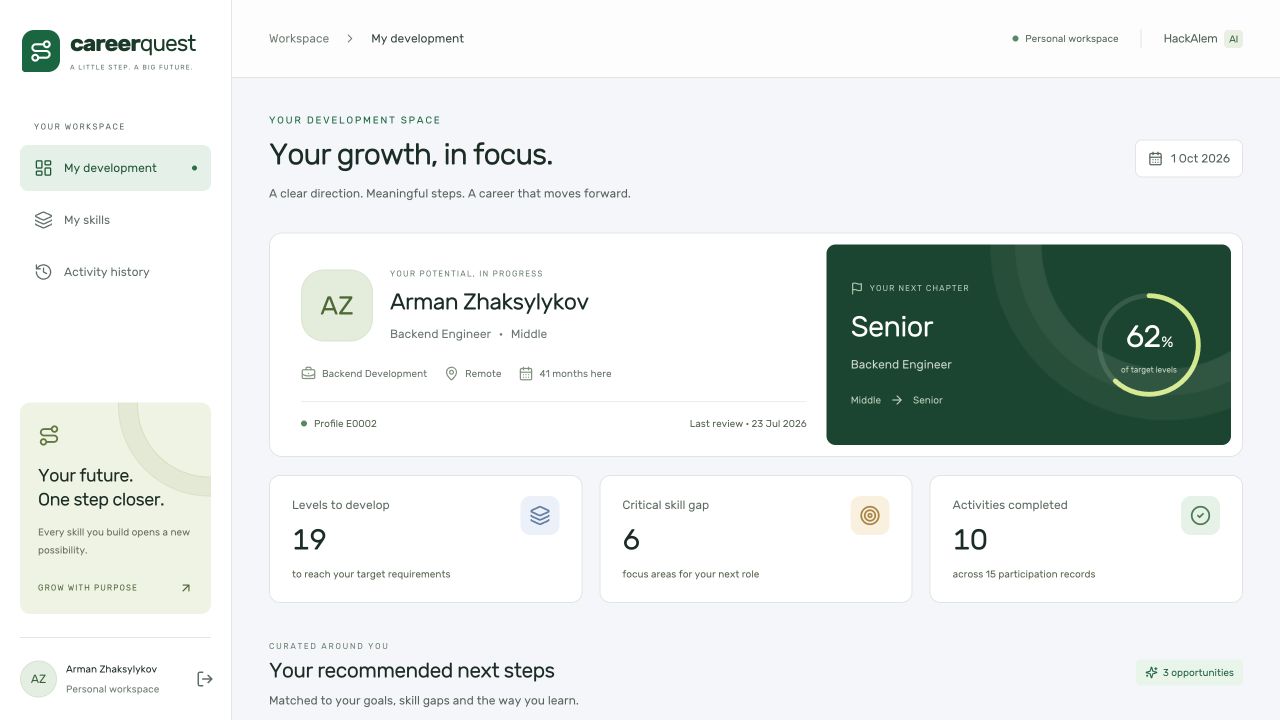This screenshot has height=720, width=1280.
Task: Click the arrow icon beside Grow with purpose
Action: (x=185, y=588)
